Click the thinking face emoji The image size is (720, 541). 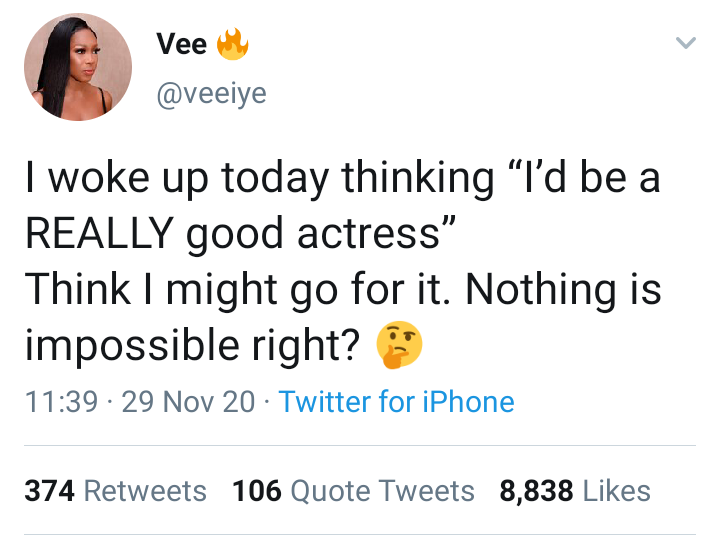[x=399, y=344]
